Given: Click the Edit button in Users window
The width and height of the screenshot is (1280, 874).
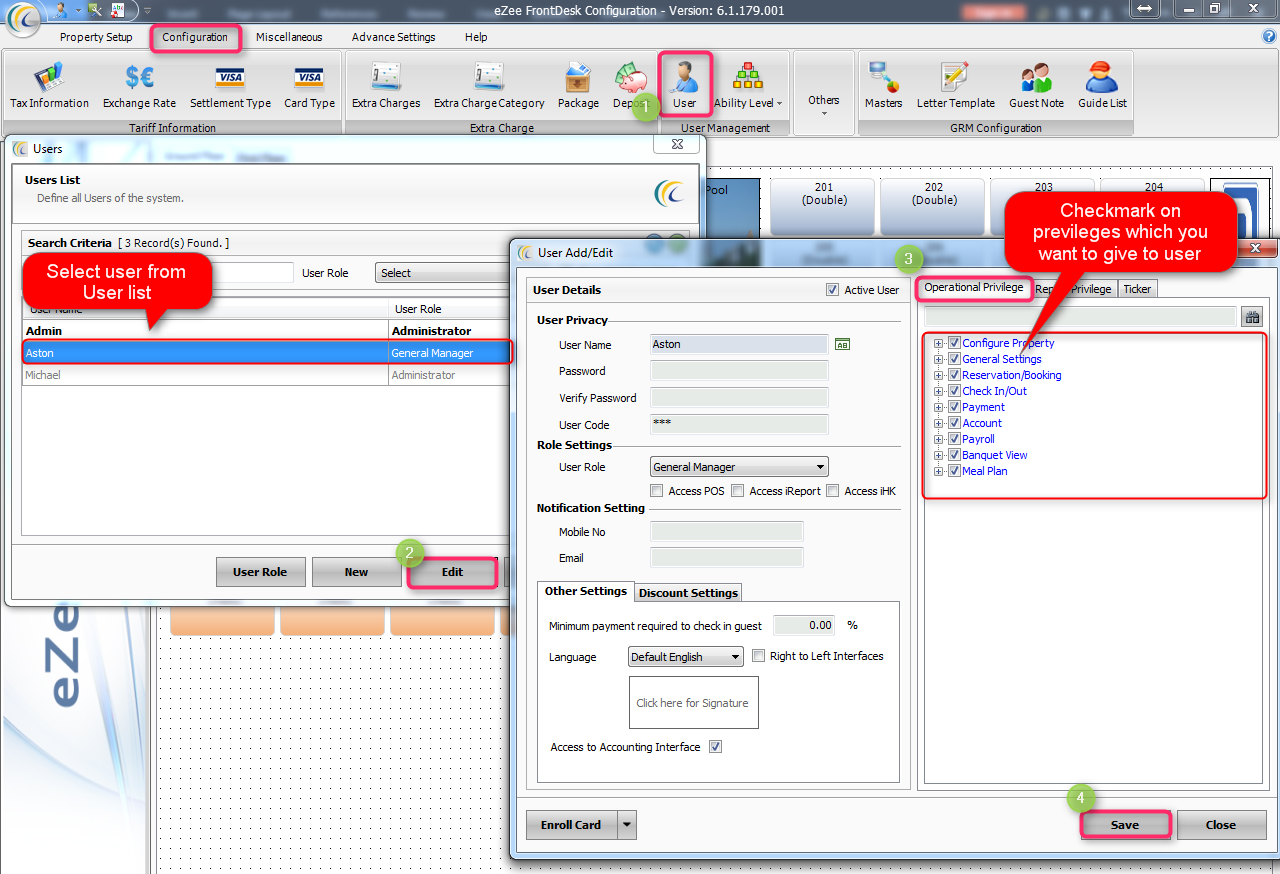Looking at the screenshot, I should point(452,572).
